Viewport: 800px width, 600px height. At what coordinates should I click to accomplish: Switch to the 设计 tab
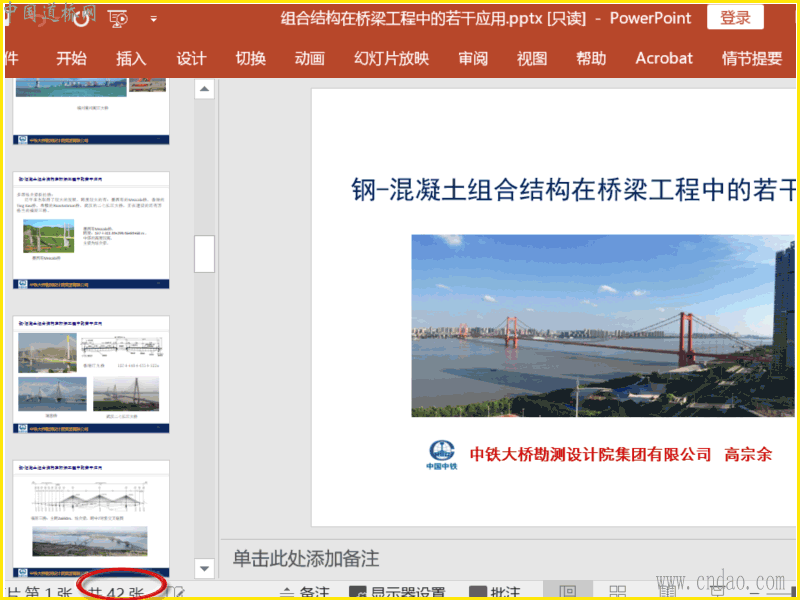pos(191,58)
